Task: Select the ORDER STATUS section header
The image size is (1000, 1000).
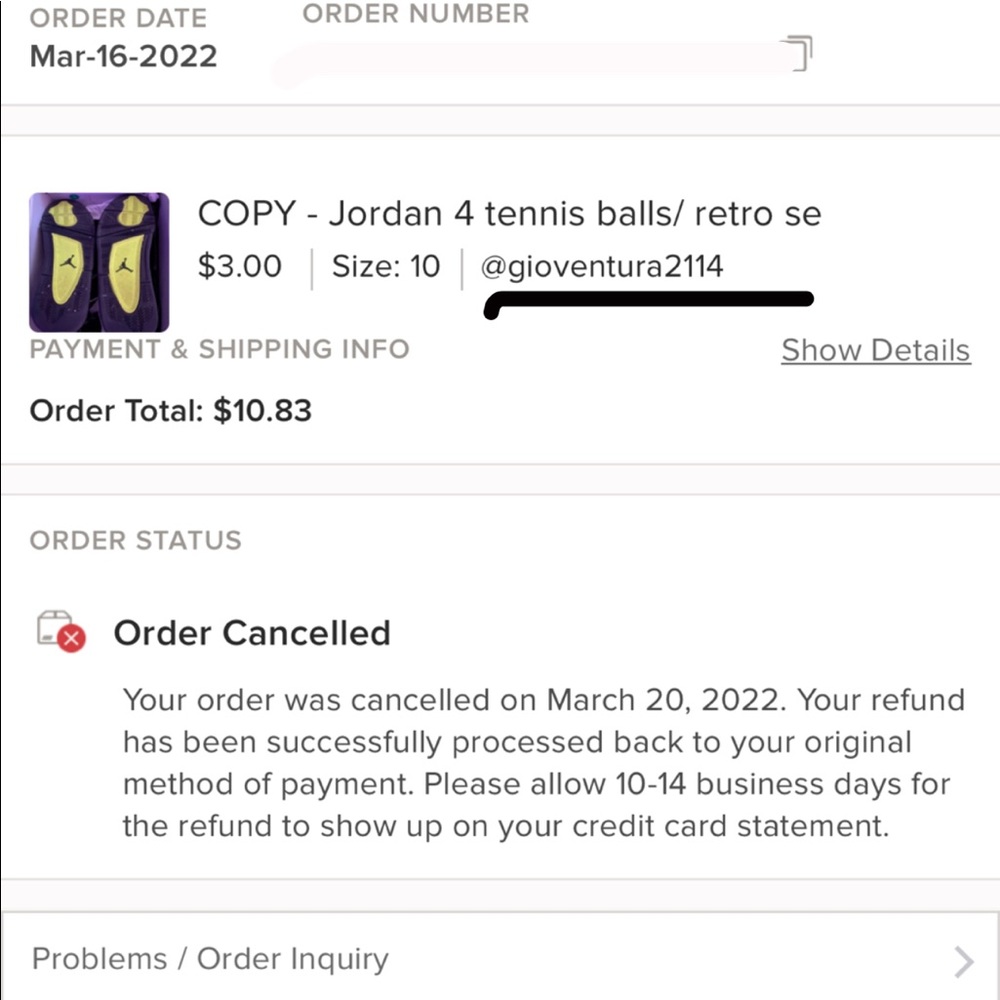Action: [x=135, y=540]
